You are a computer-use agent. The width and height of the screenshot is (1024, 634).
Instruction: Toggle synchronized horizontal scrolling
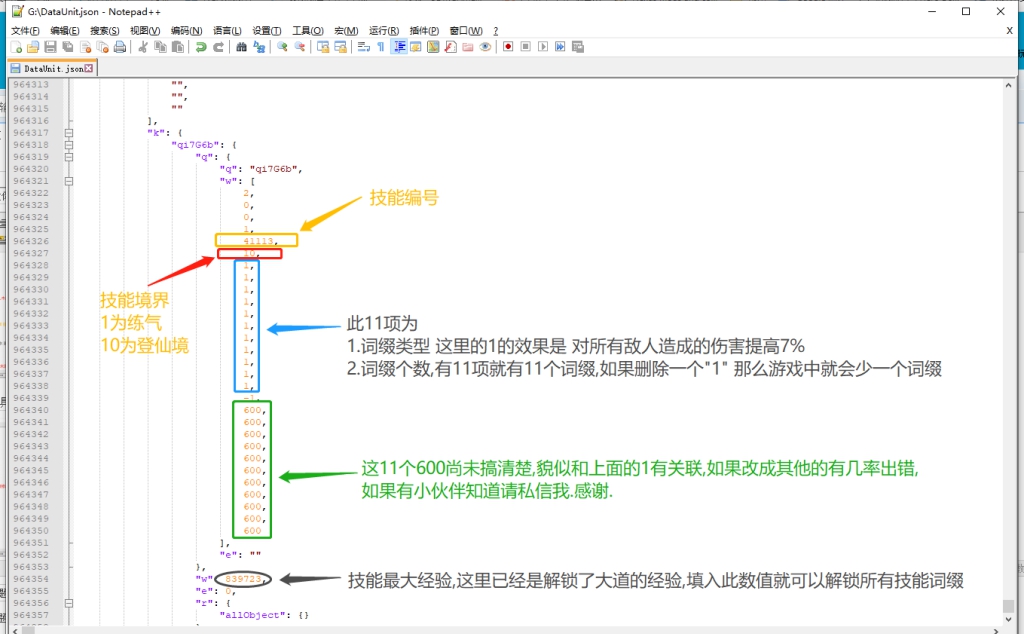click(x=340, y=47)
